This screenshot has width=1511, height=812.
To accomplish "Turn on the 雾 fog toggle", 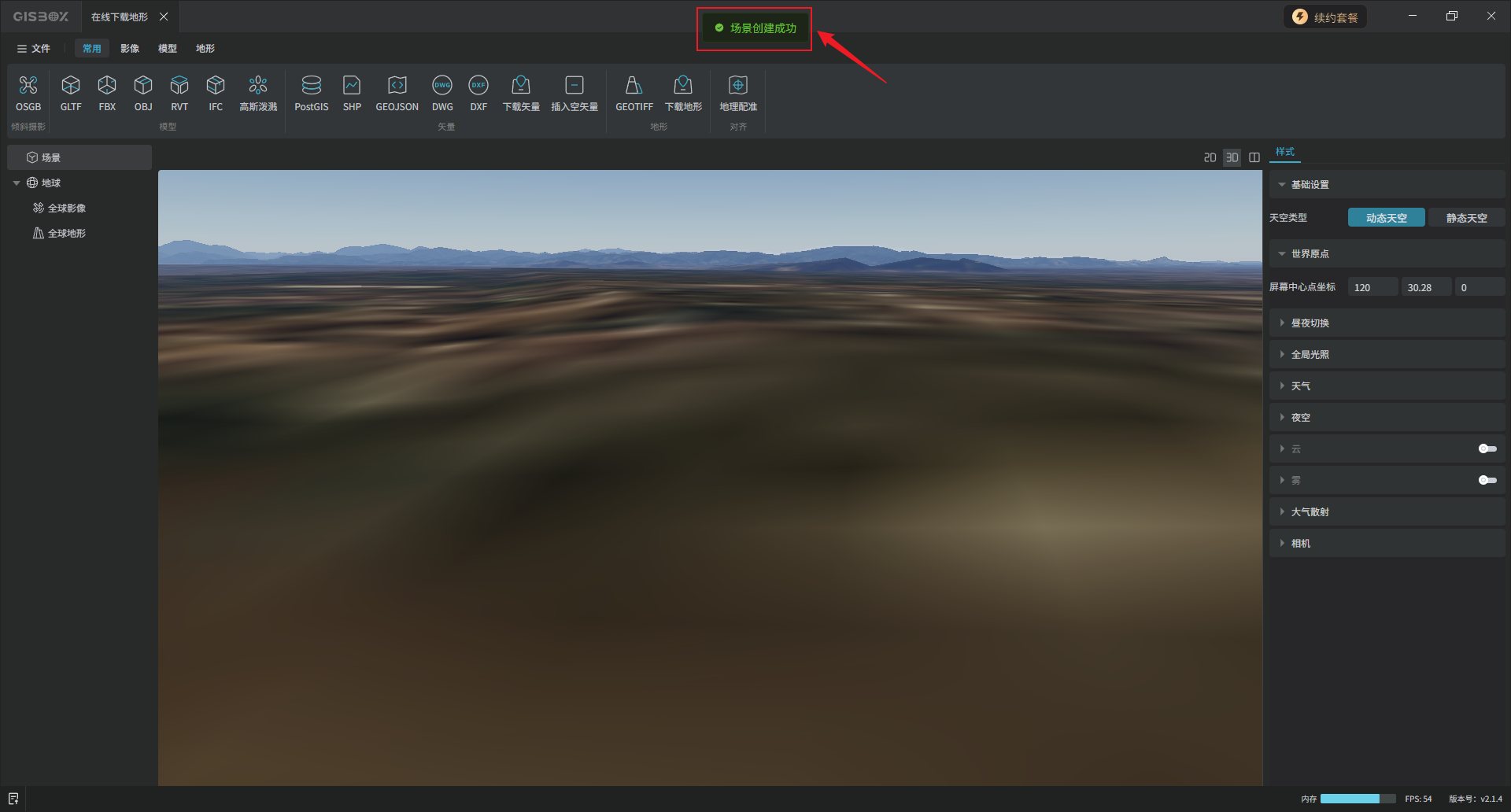I will (1487, 480).
